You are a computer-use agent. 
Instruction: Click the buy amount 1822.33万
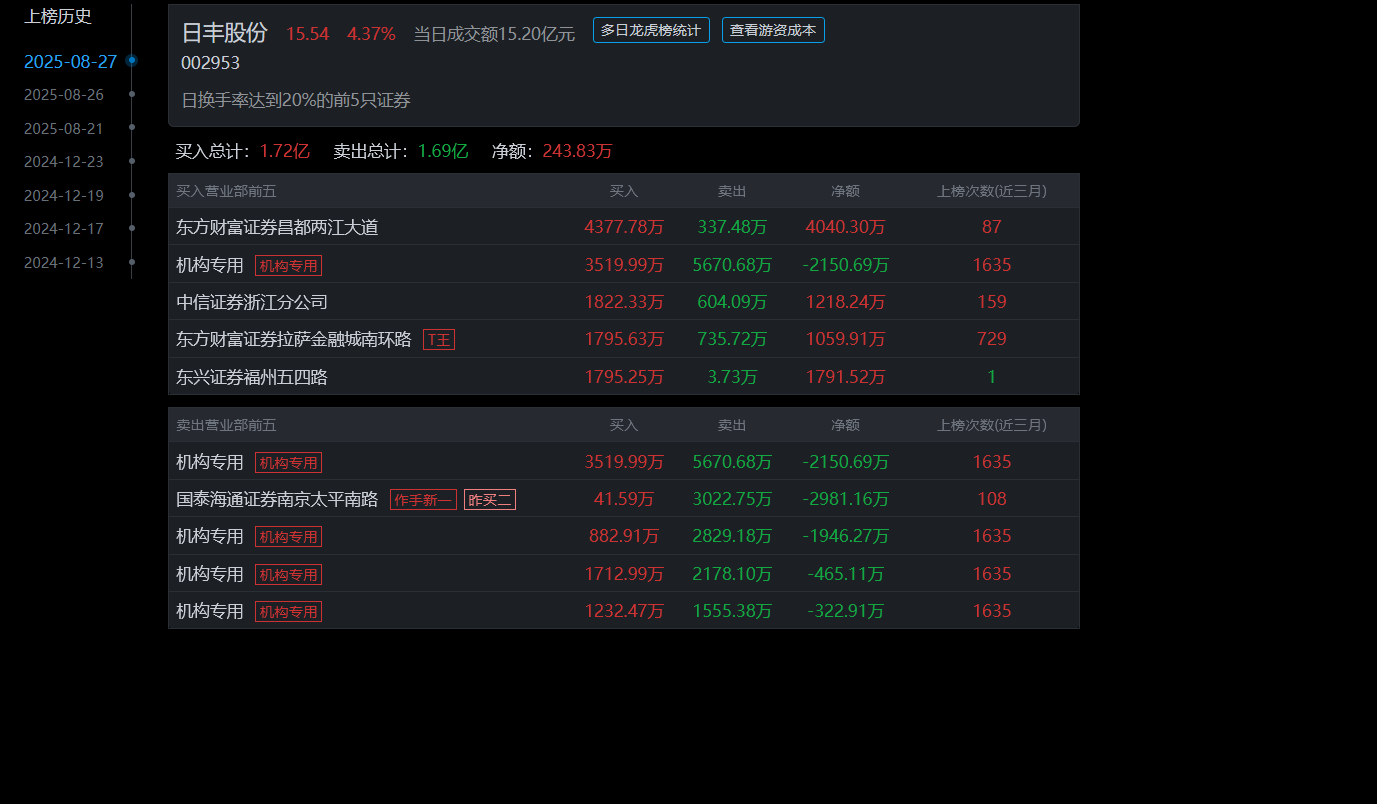pos(624,302)
